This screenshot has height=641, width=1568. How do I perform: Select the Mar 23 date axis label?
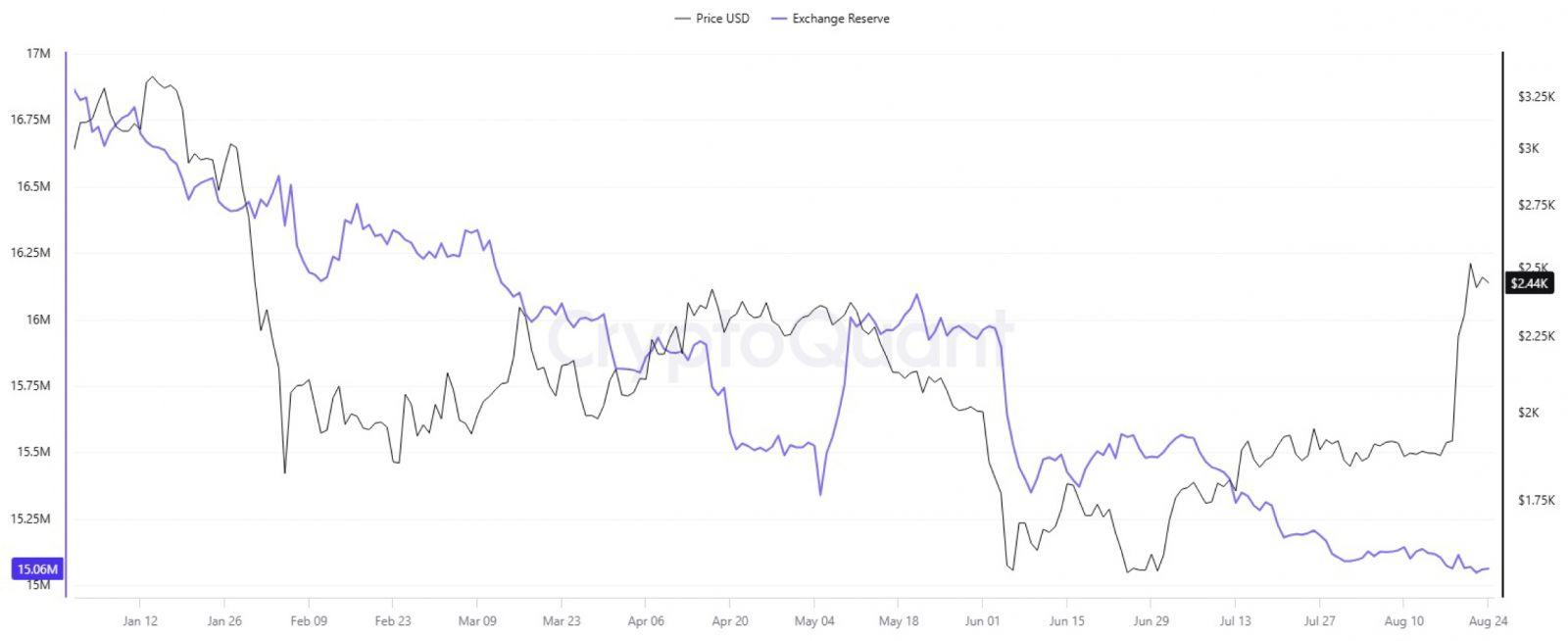562,620
